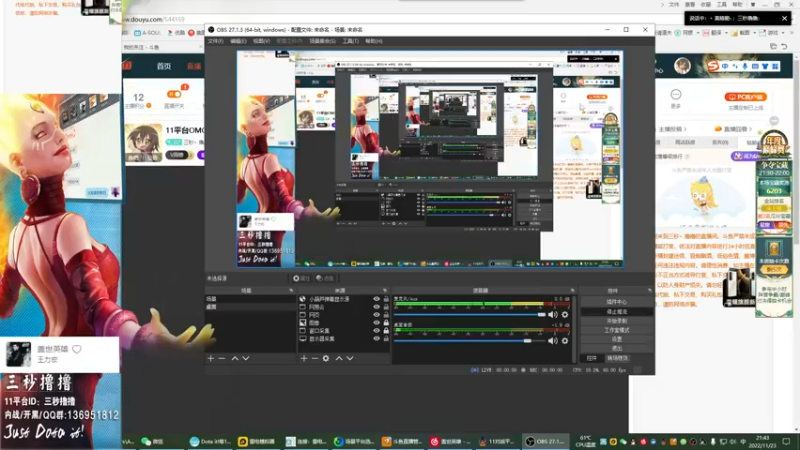
Task: Open source properties gear below Sources list
Action: click(326, 359)
